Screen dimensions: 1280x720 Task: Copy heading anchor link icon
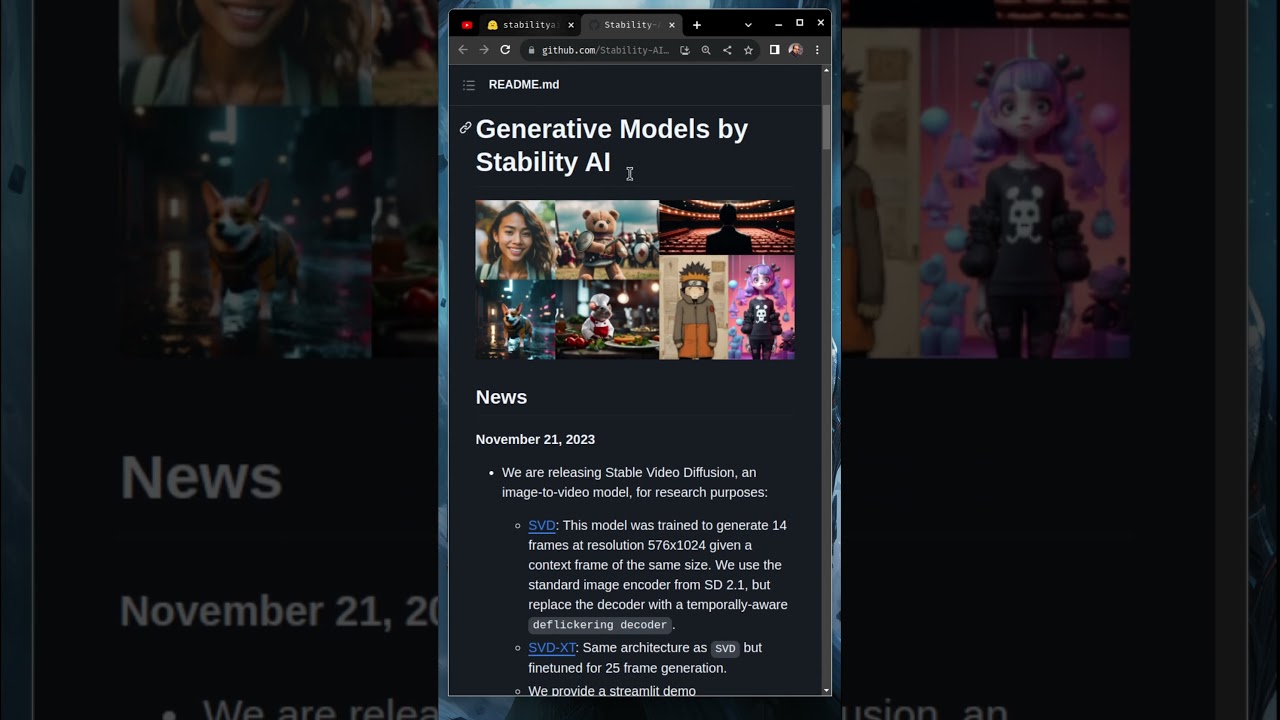click(x=465, y=128)
